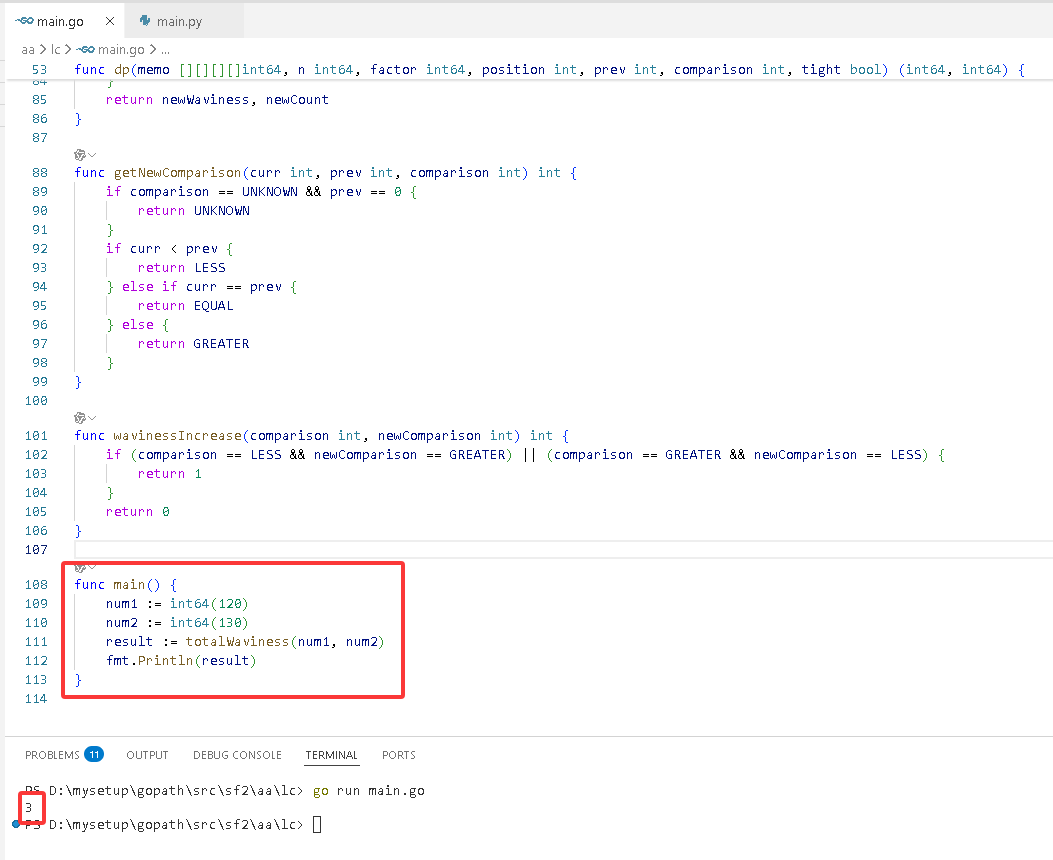Click line number 114 in the gutter
Viewport: 1053px width, 860px height.
coord(36,699)
